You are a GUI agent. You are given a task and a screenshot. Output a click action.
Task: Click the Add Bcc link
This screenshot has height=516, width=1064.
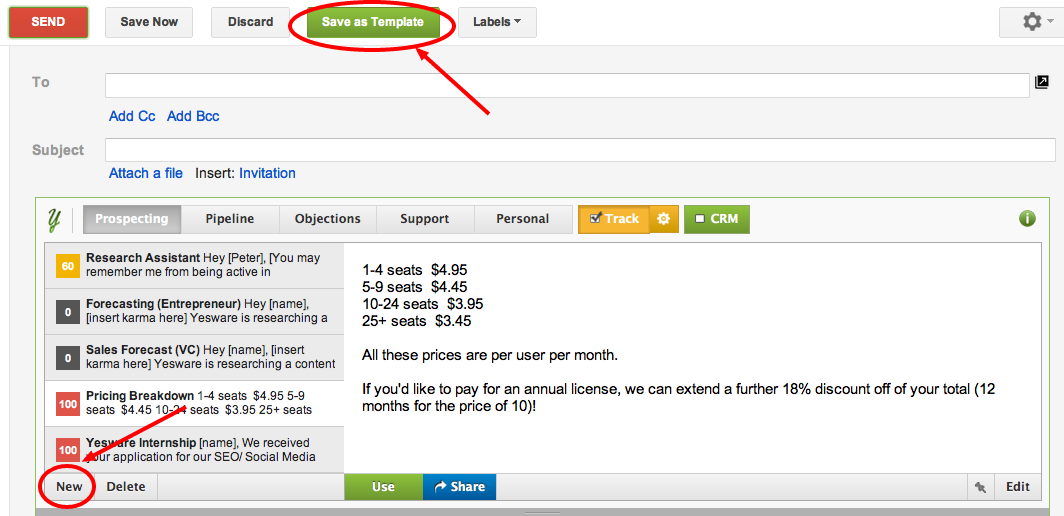193,116
